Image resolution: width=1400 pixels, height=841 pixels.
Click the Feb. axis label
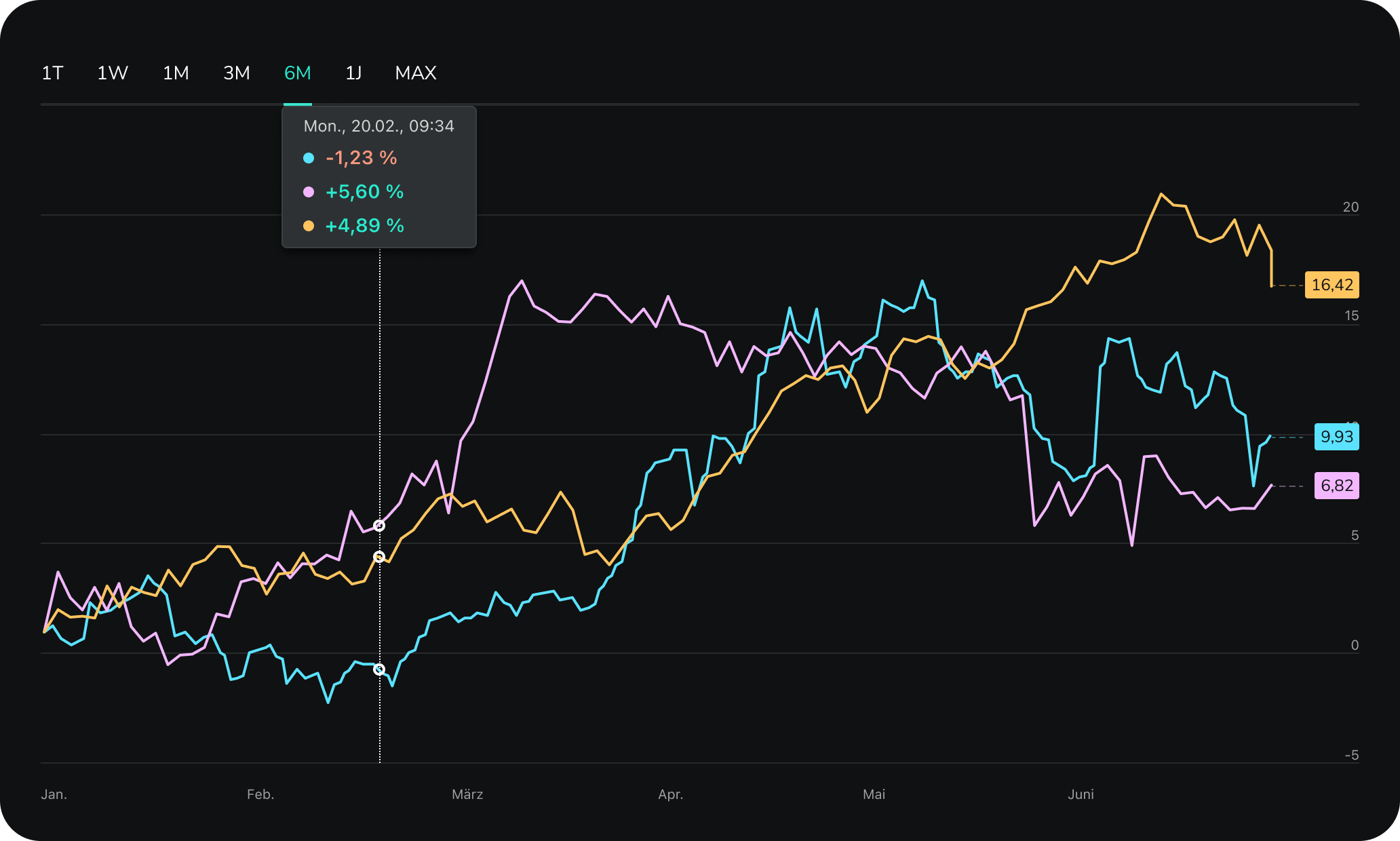point(260,794)
